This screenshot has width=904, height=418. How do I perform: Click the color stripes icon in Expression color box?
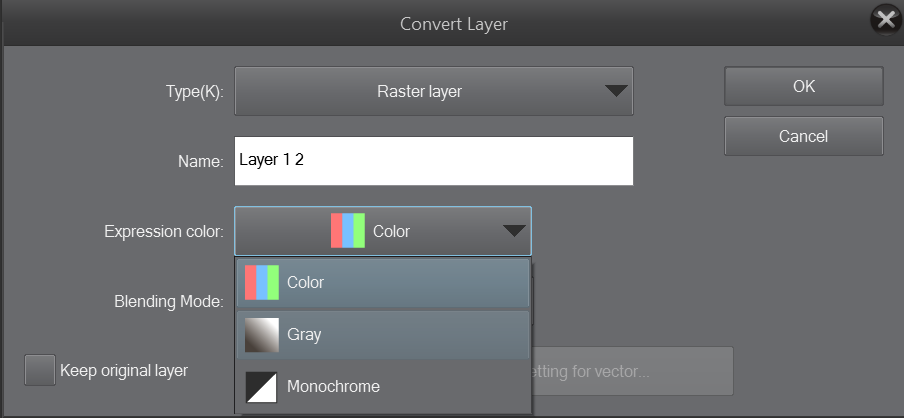click(x=347, y=231)
